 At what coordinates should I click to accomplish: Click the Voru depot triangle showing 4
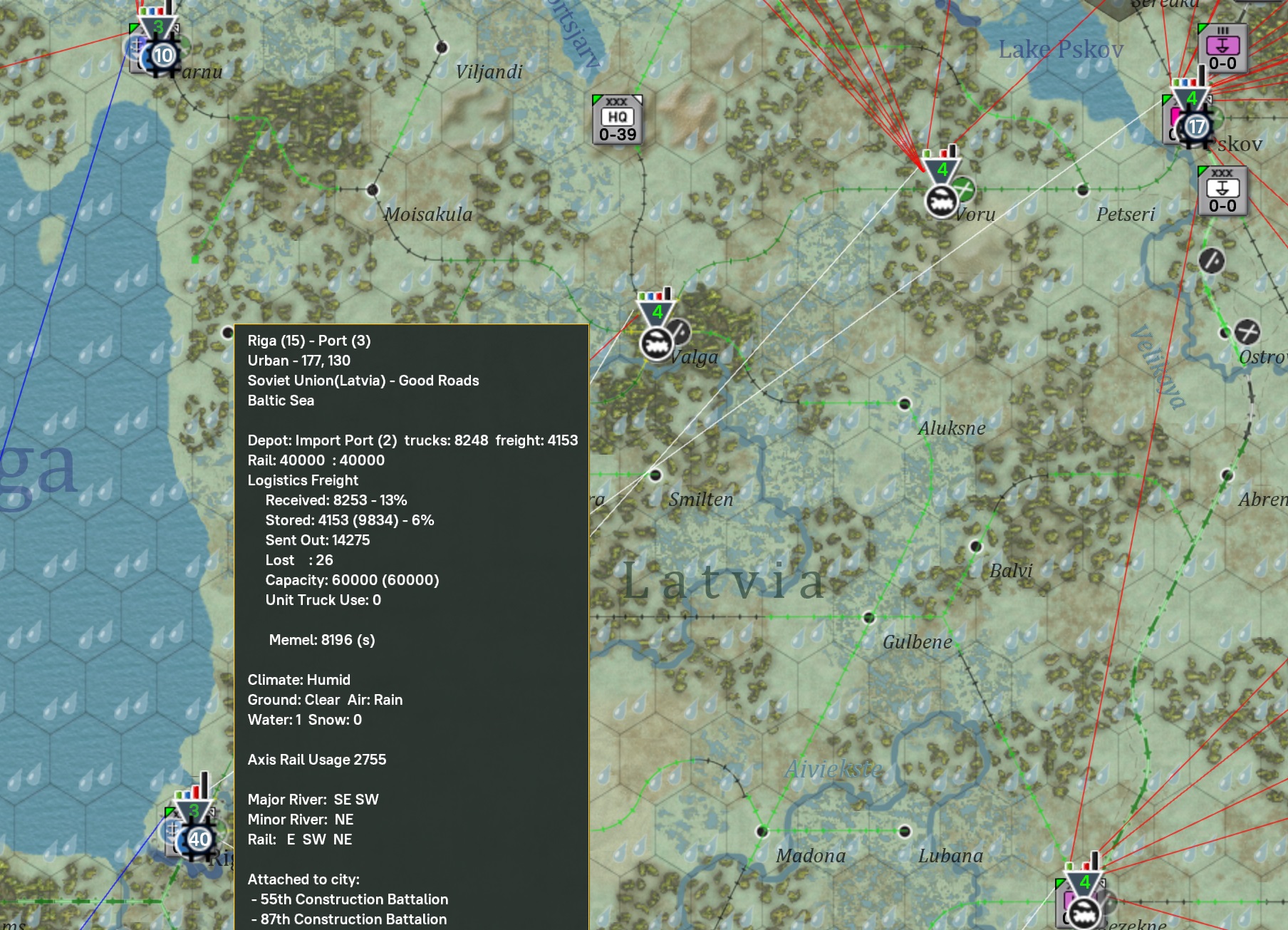click(x=942, y=170)
